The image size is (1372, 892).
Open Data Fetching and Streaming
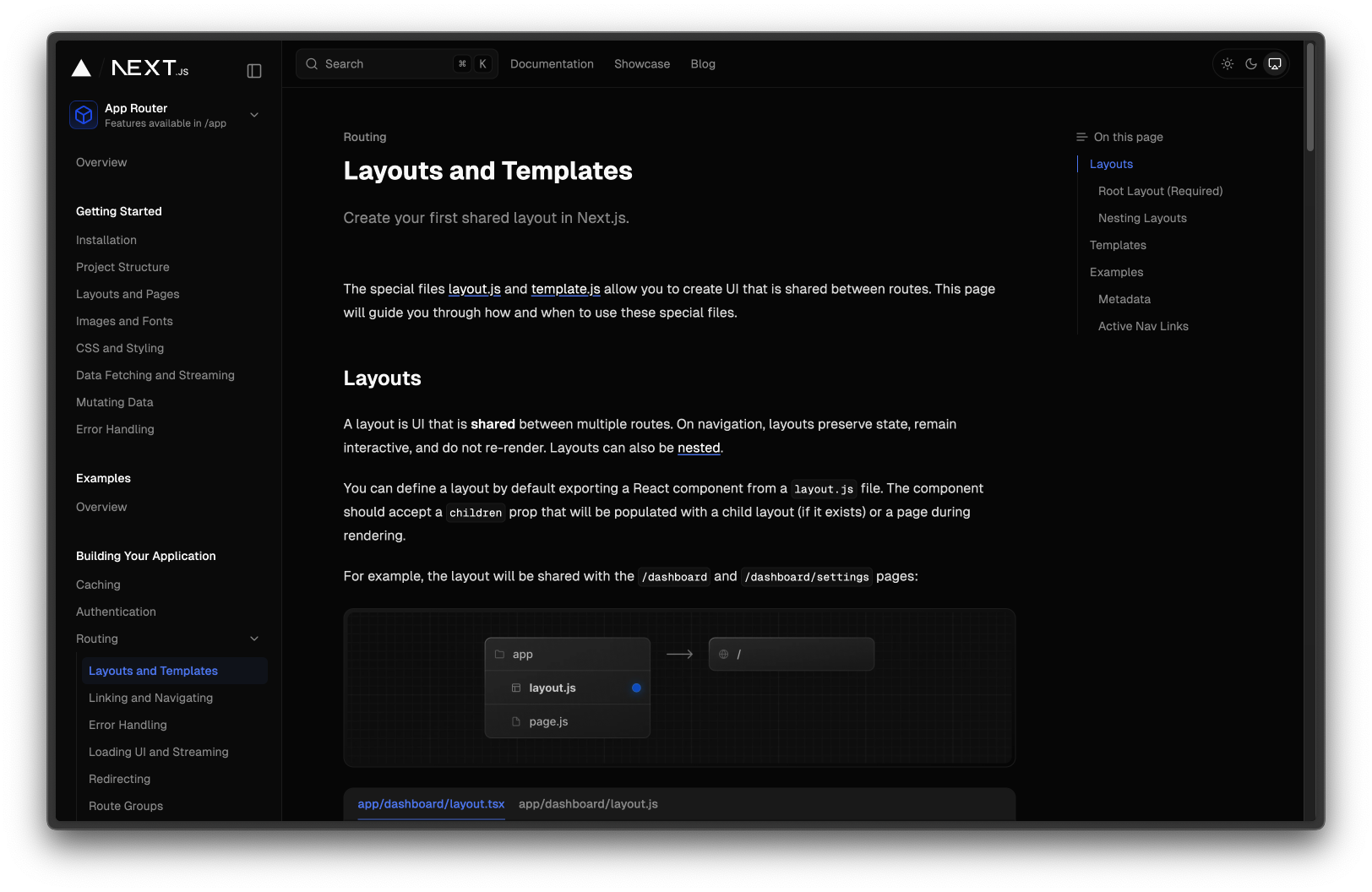click(155, 375)
